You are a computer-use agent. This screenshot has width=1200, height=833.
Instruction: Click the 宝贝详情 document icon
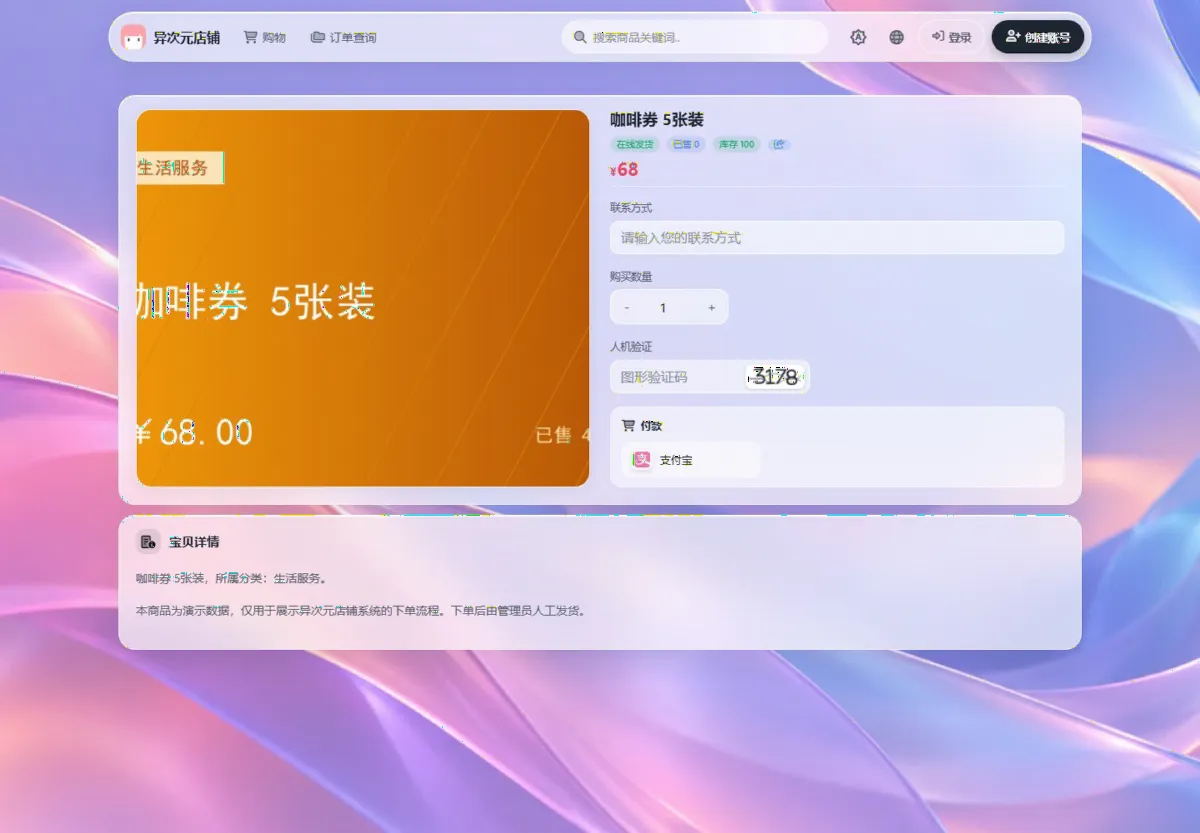[x=148, y=542]
